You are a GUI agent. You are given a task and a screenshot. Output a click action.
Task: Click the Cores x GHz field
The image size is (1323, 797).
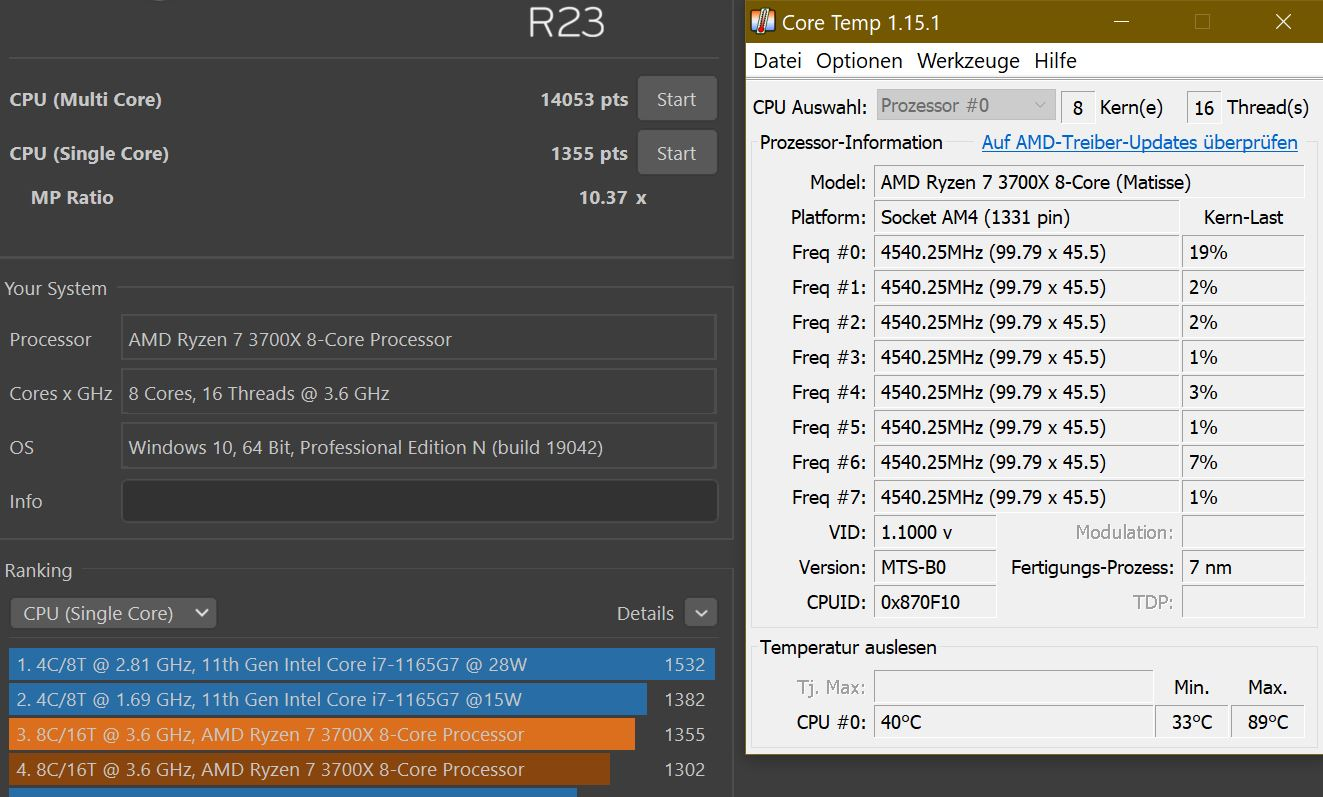click(418, 393)
